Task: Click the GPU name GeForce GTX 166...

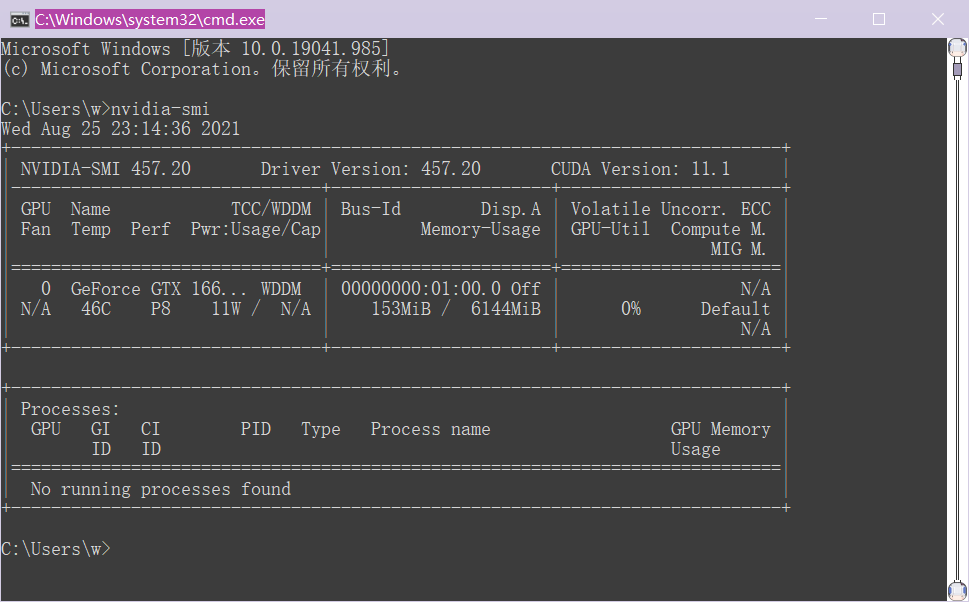Action: pos(158,289)
